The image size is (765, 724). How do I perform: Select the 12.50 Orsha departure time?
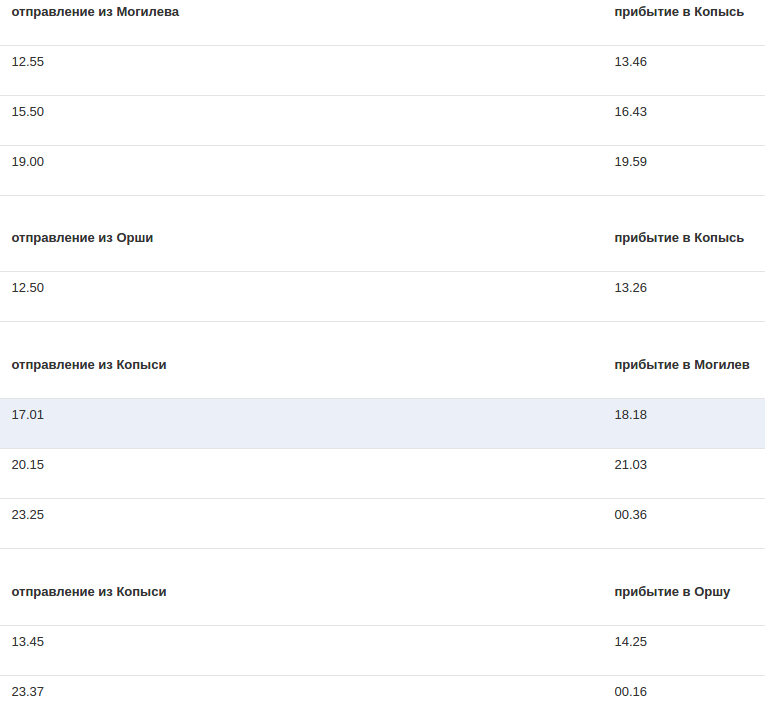[28, 288]
